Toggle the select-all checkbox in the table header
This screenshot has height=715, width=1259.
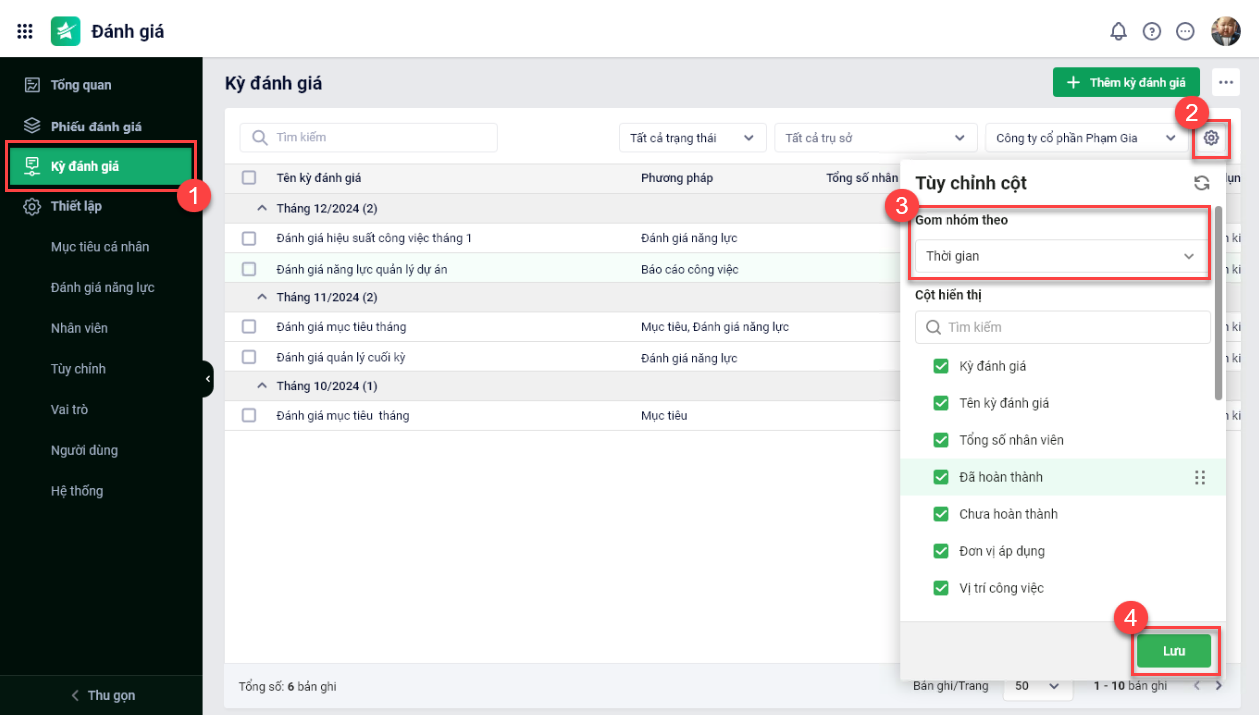pyautogui.click(x=249, y=178)
